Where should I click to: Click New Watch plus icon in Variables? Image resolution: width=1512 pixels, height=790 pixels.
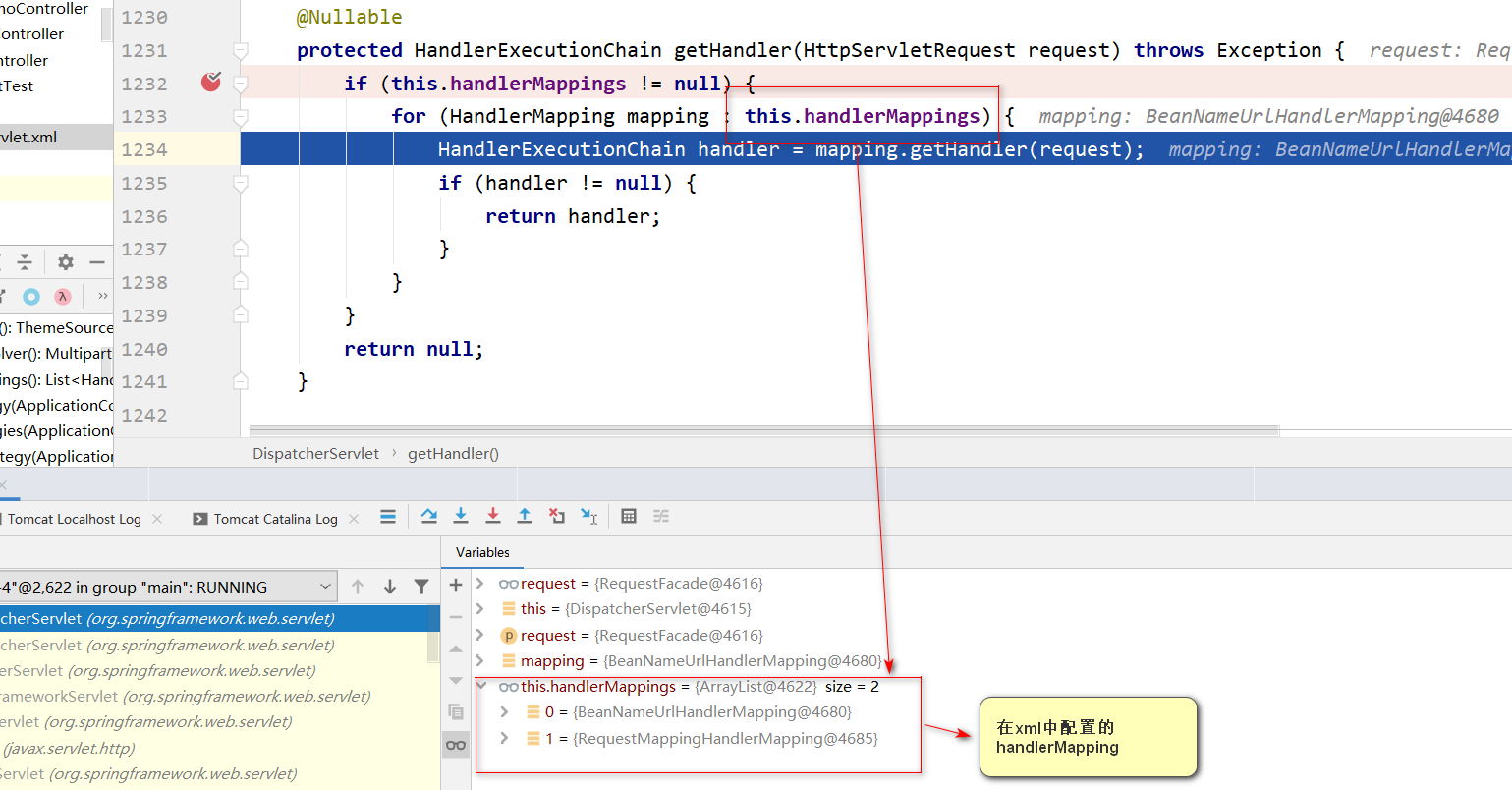(456, 585)
